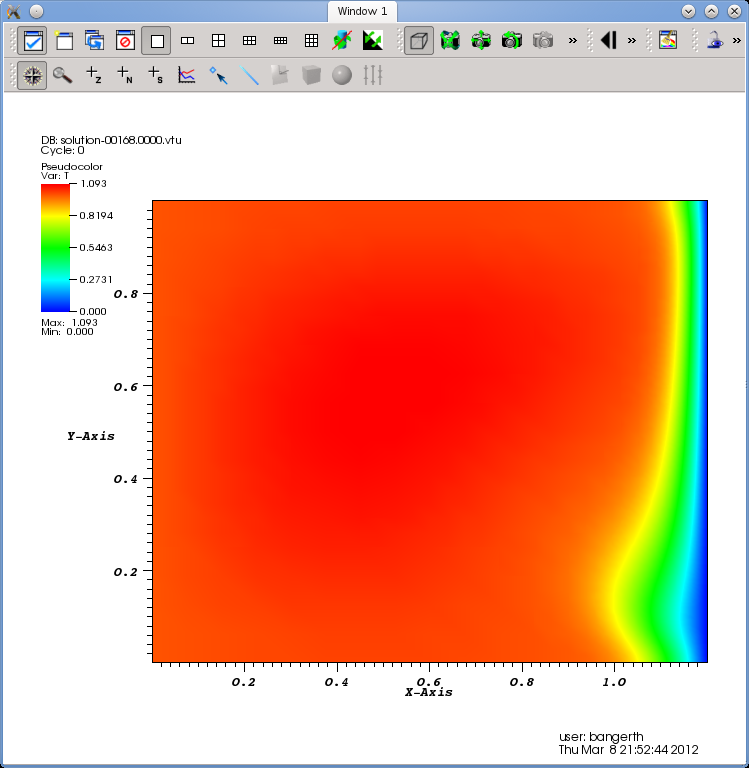Select the single window 1x1 layout
This screenshot has width=749, height=768.
point(156,41)
